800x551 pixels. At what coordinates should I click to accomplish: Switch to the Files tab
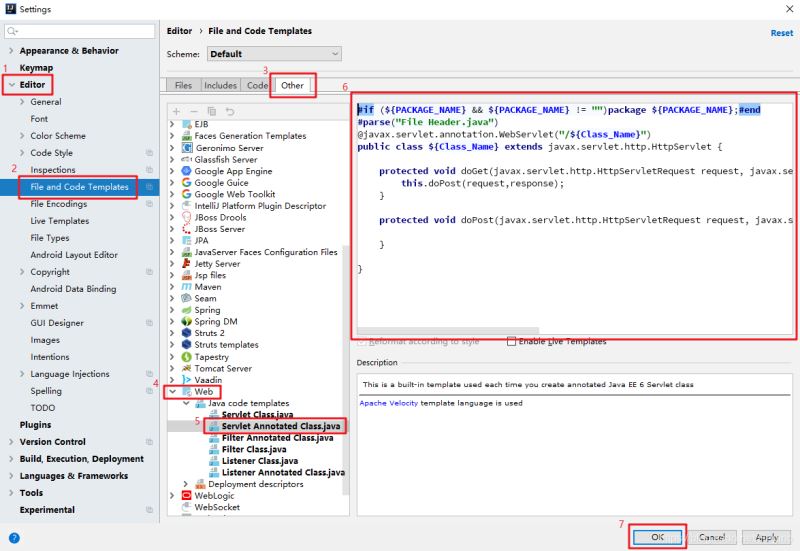coord(184,86)
